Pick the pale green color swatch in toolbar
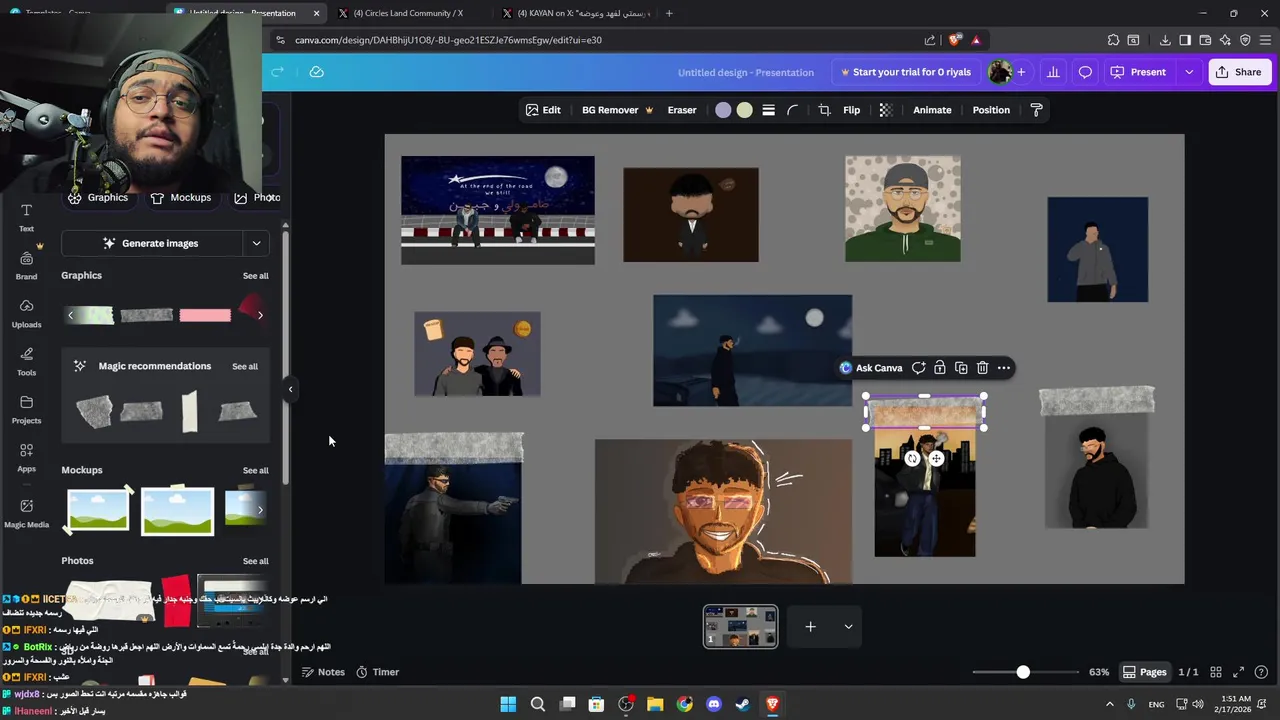Viewport: 1280px width, 720px height. point(745,110)
